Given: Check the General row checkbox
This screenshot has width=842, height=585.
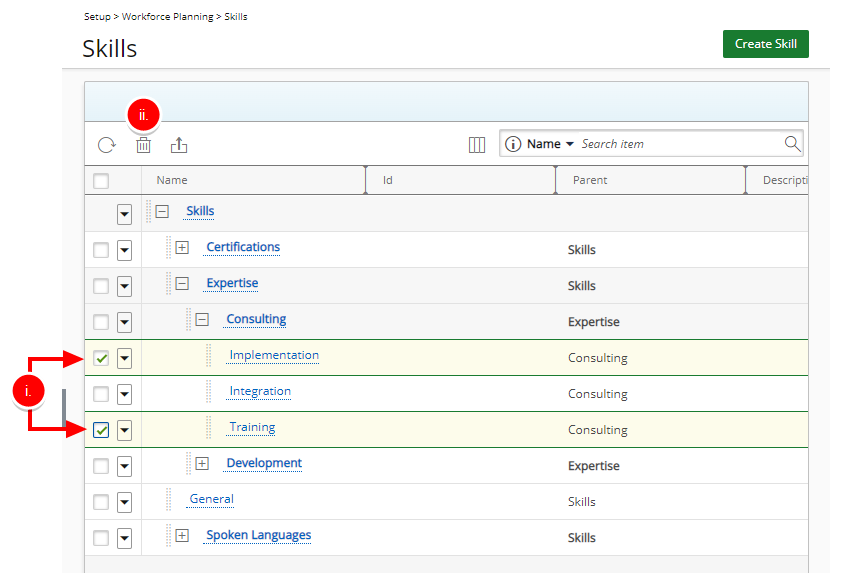Looking at the screenshot, I should coord(101,502).
